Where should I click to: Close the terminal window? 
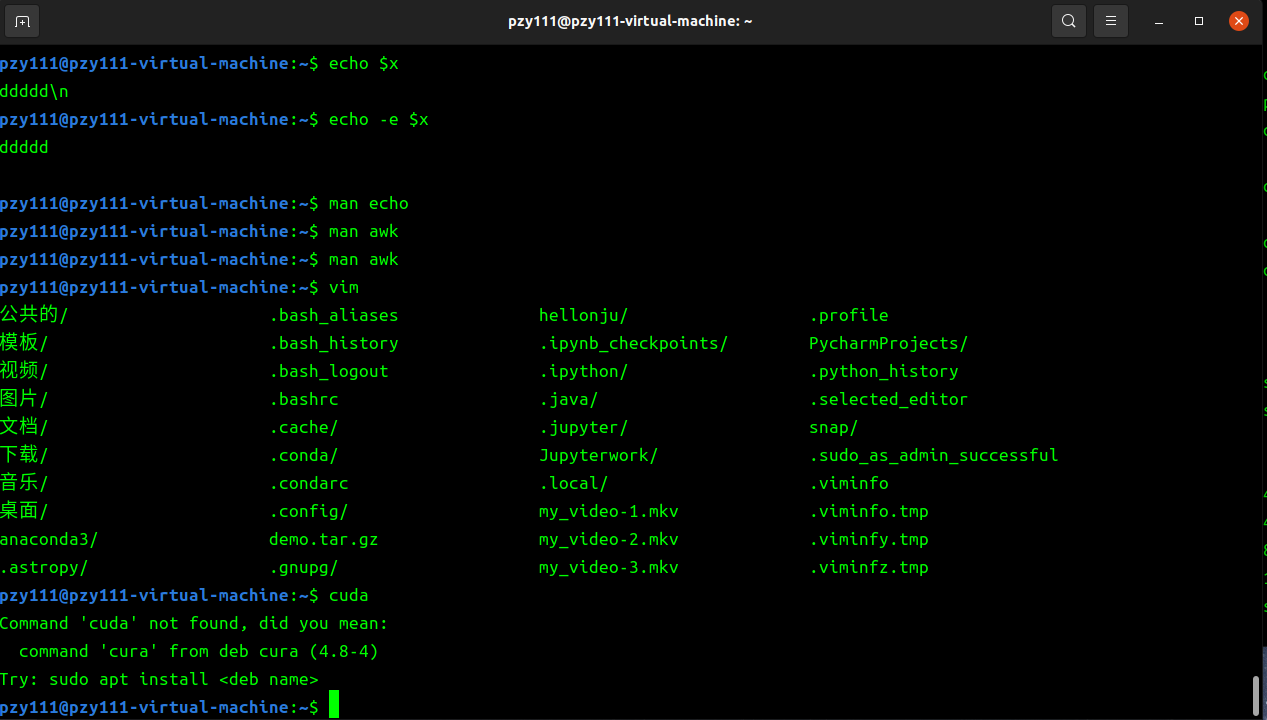1239,21
